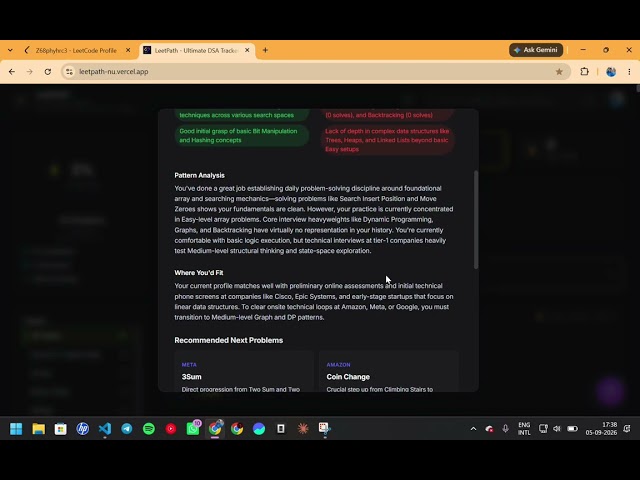The height and width of the screenshot is (480, 640).
Task: Open the 3Sum recommended problem card
Action: coord(244,371)
